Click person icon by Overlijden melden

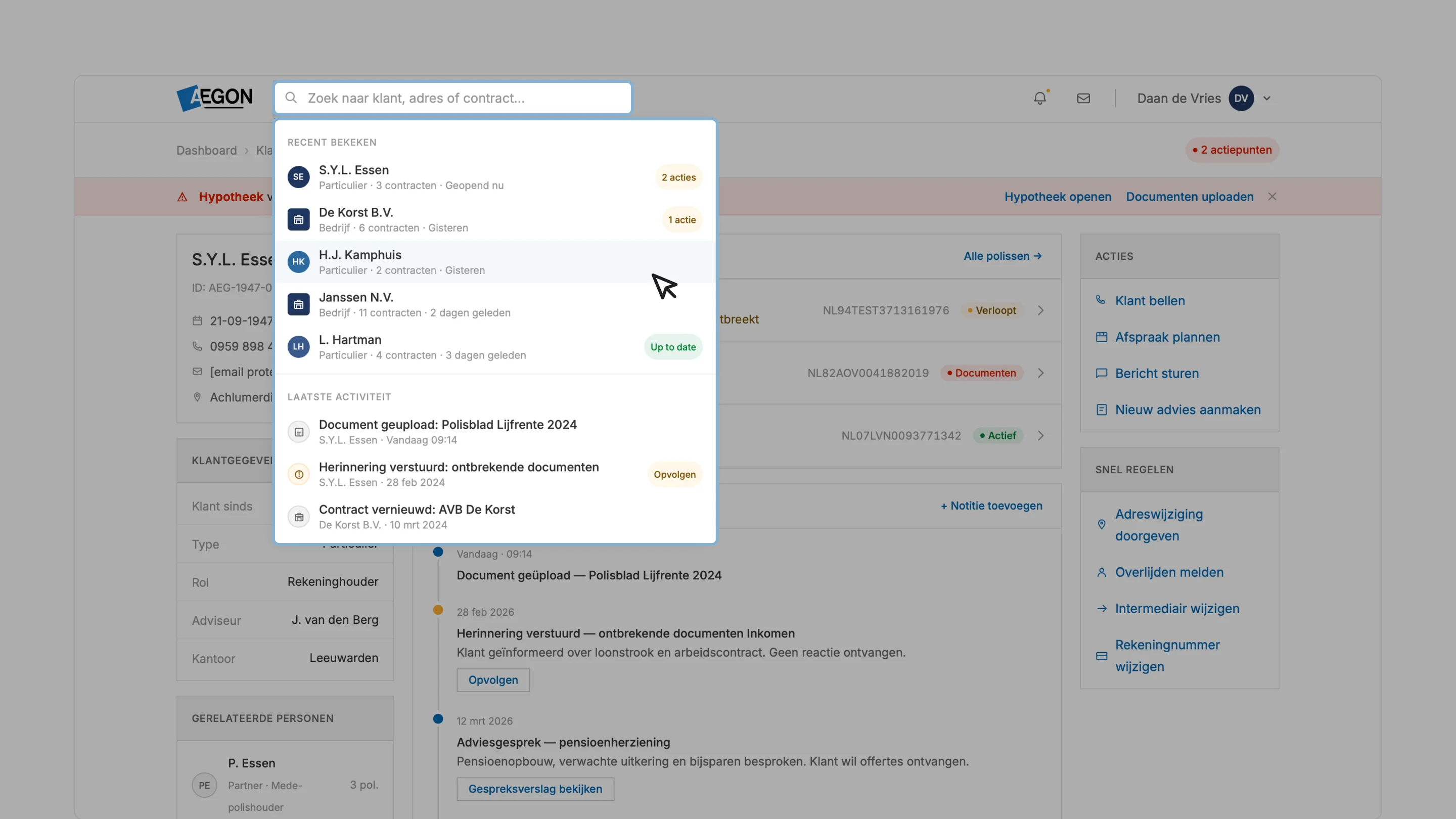click(x=1102, y=573)
